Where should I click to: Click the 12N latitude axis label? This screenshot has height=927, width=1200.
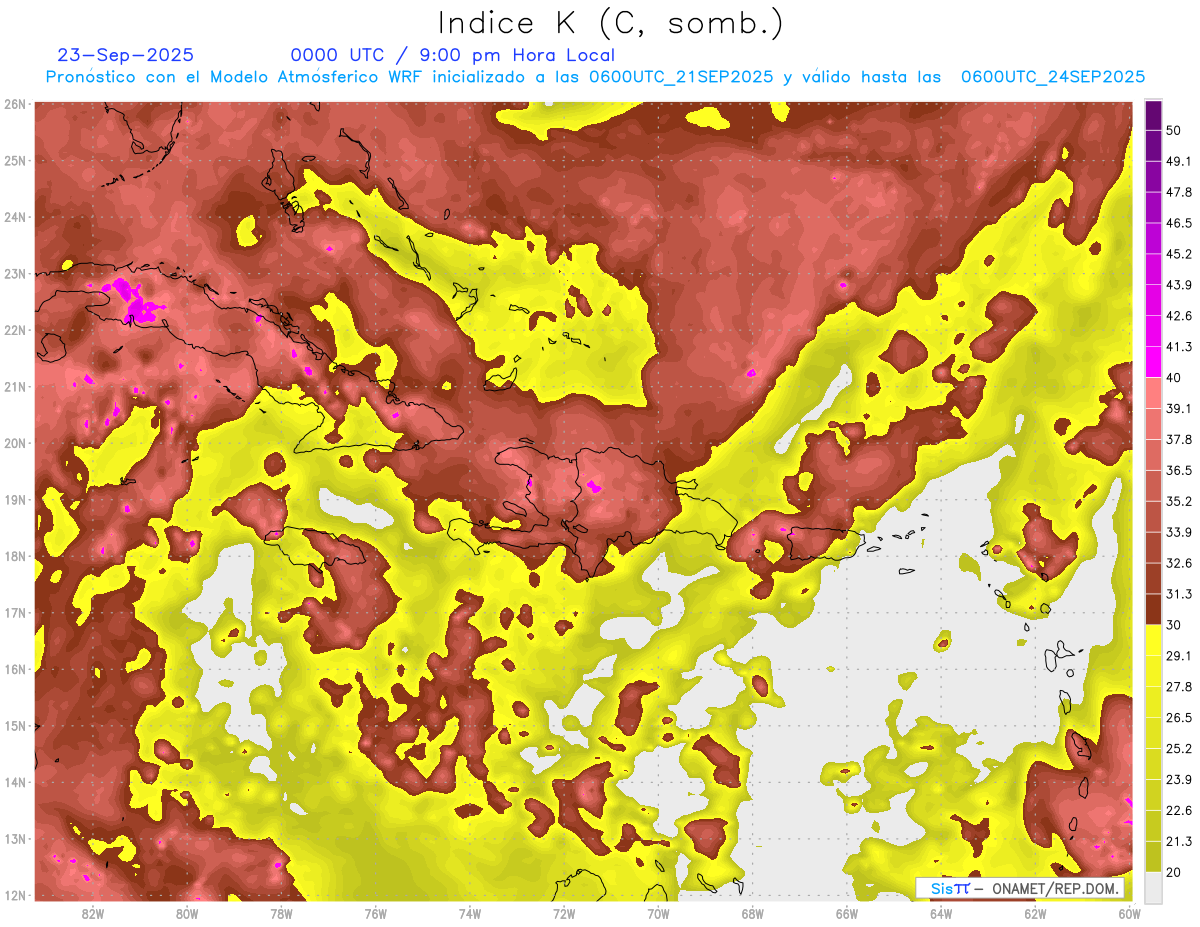pos(15,895)
